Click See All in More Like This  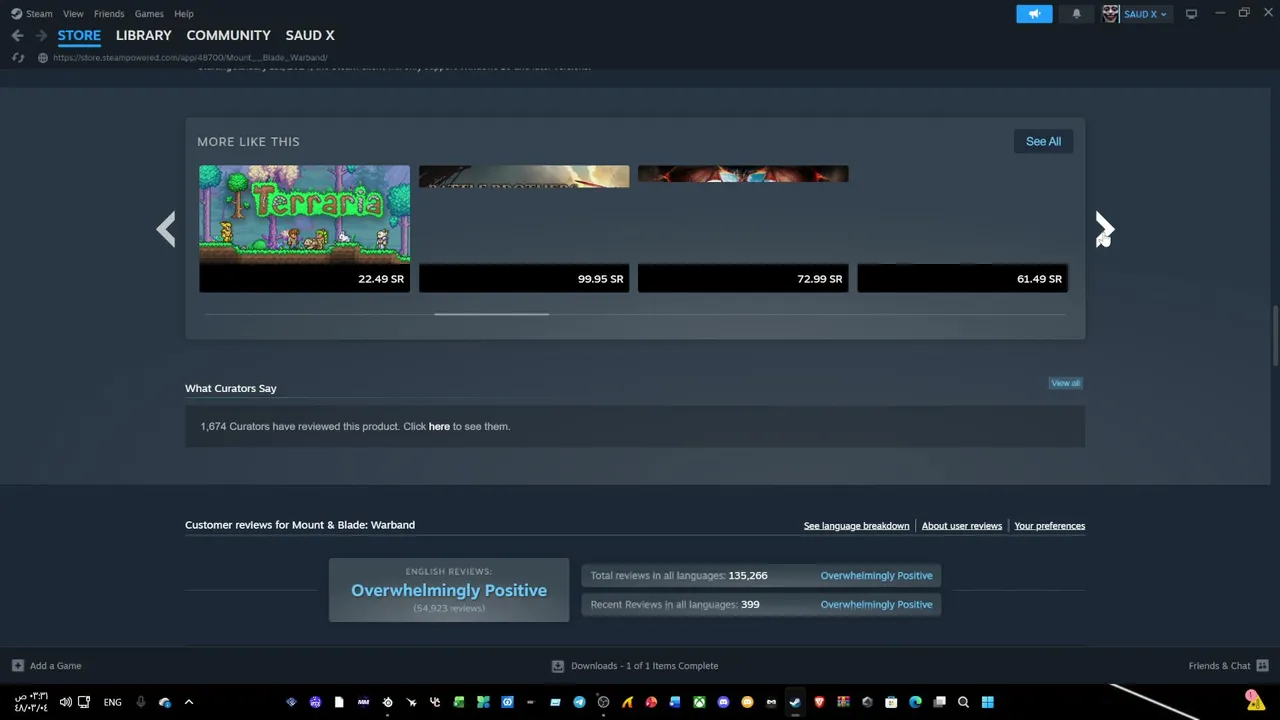(1043, 141)
